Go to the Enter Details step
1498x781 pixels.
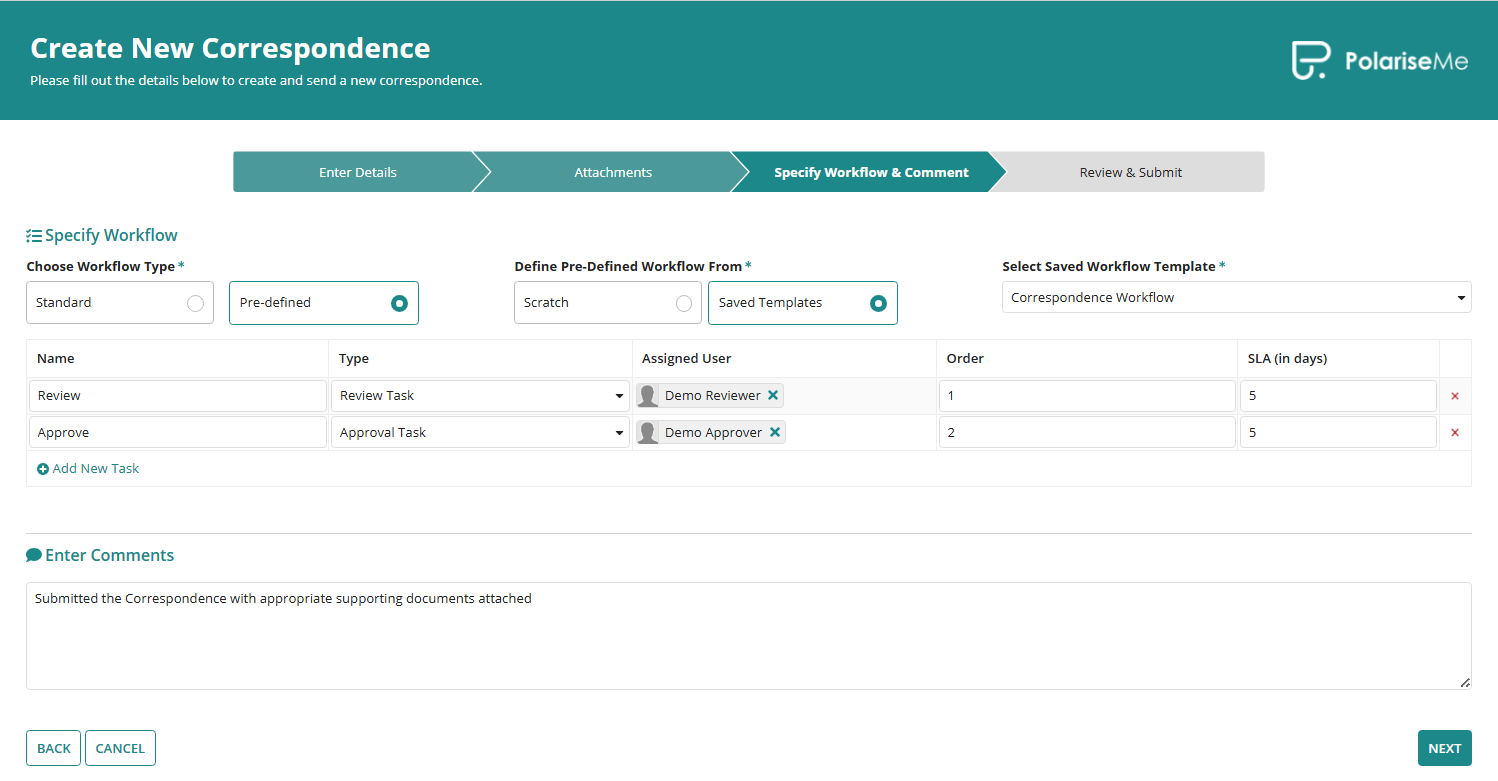357,173
